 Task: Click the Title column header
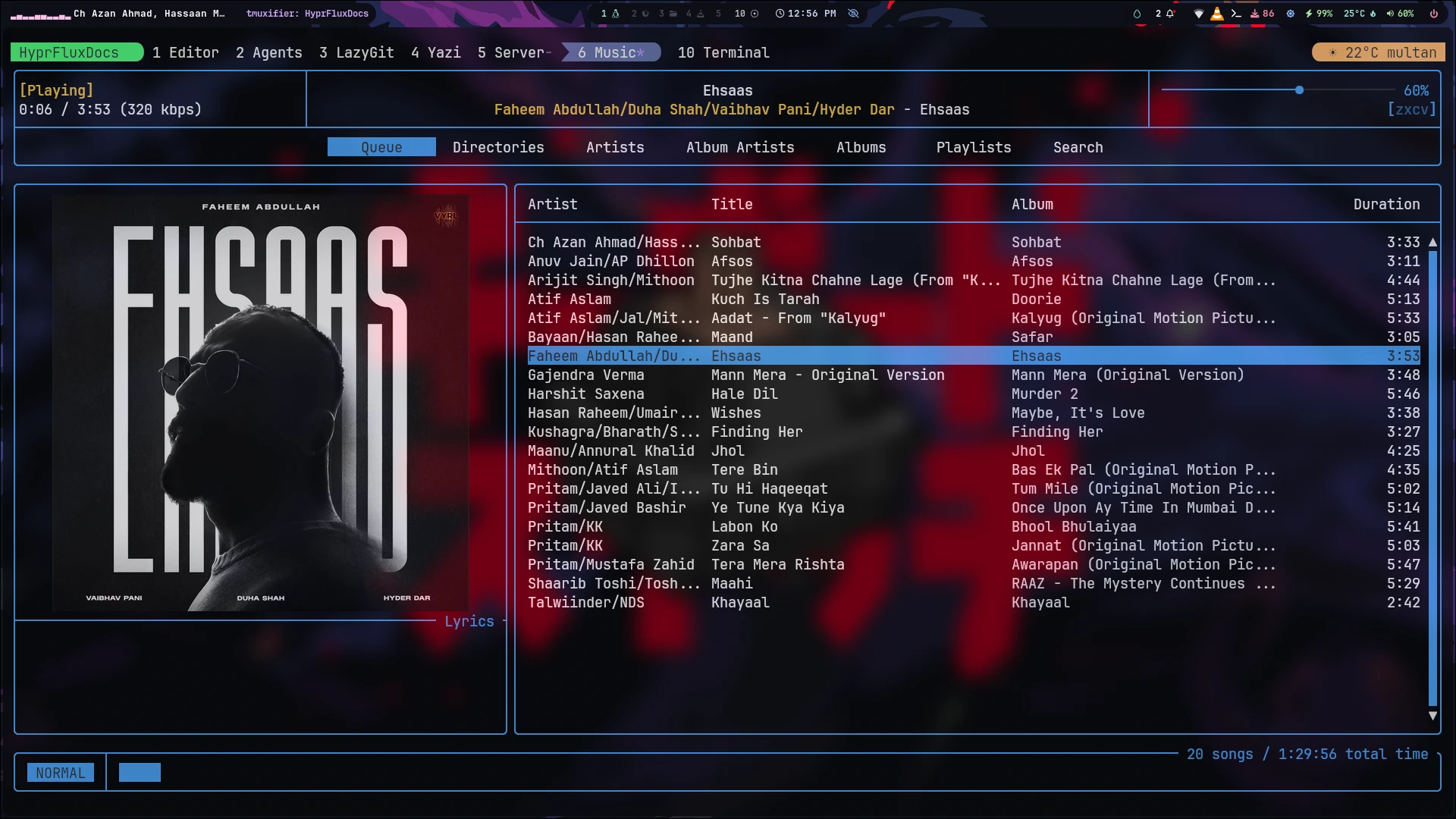point(732,204)
